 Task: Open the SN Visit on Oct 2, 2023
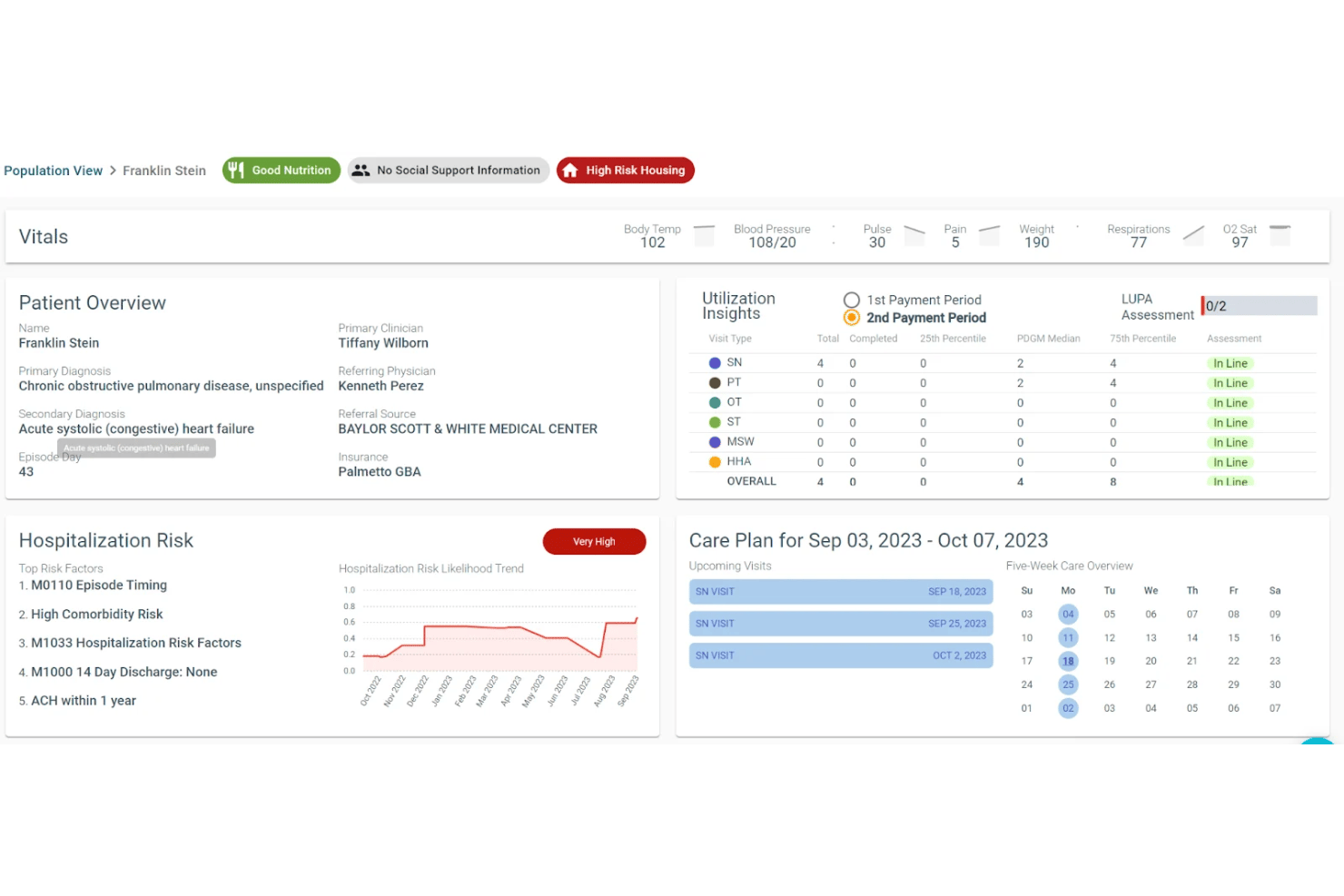tap(841, 655)
